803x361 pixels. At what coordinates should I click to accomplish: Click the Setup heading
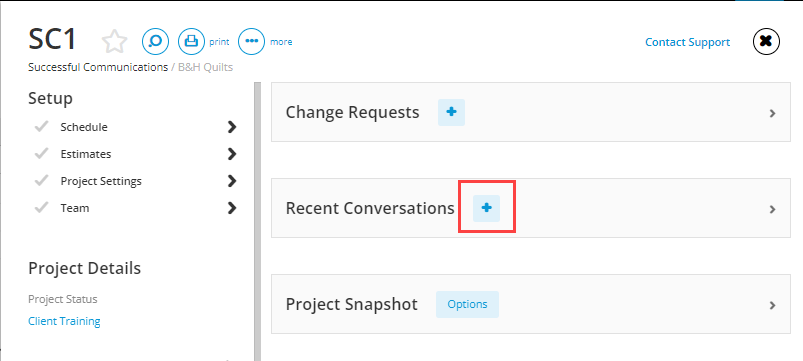point(50,98)
